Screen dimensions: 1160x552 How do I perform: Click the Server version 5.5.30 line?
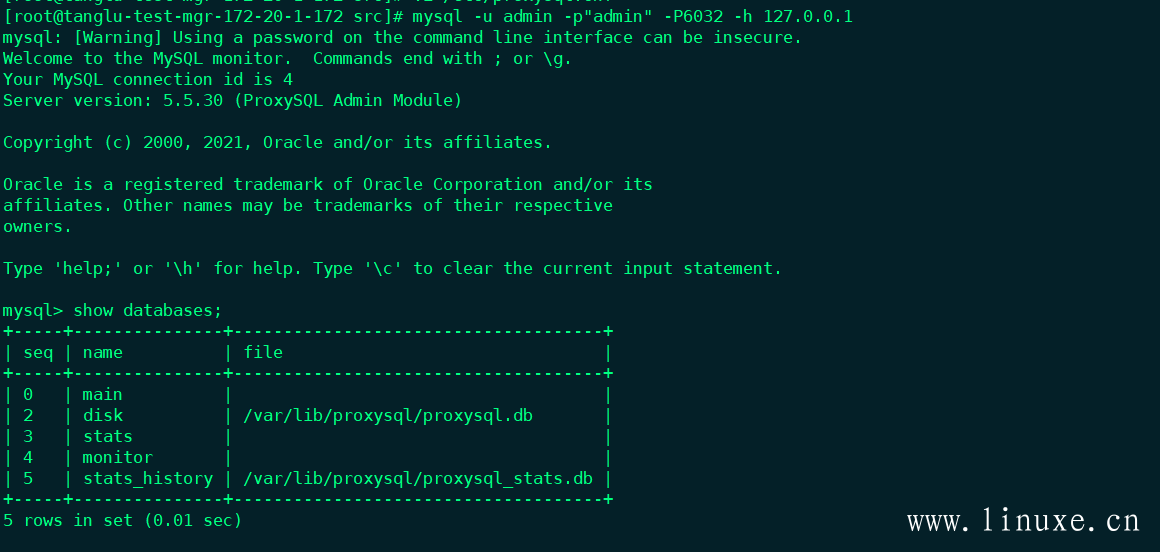(232, 101)
